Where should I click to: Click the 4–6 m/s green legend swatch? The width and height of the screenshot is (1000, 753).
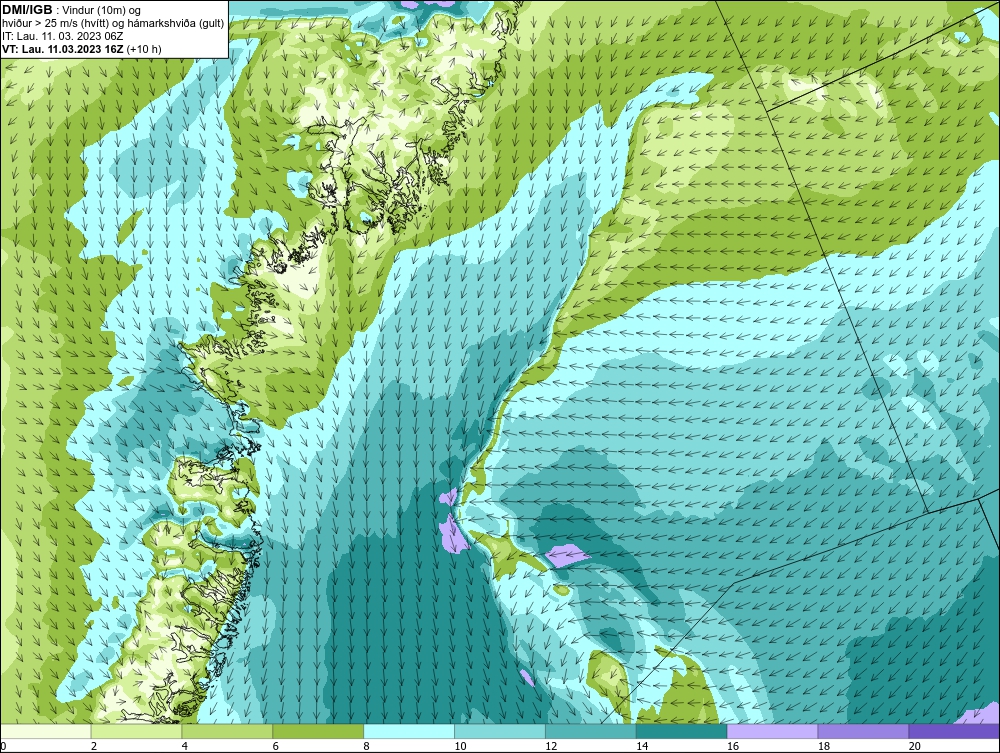[227, 731]
